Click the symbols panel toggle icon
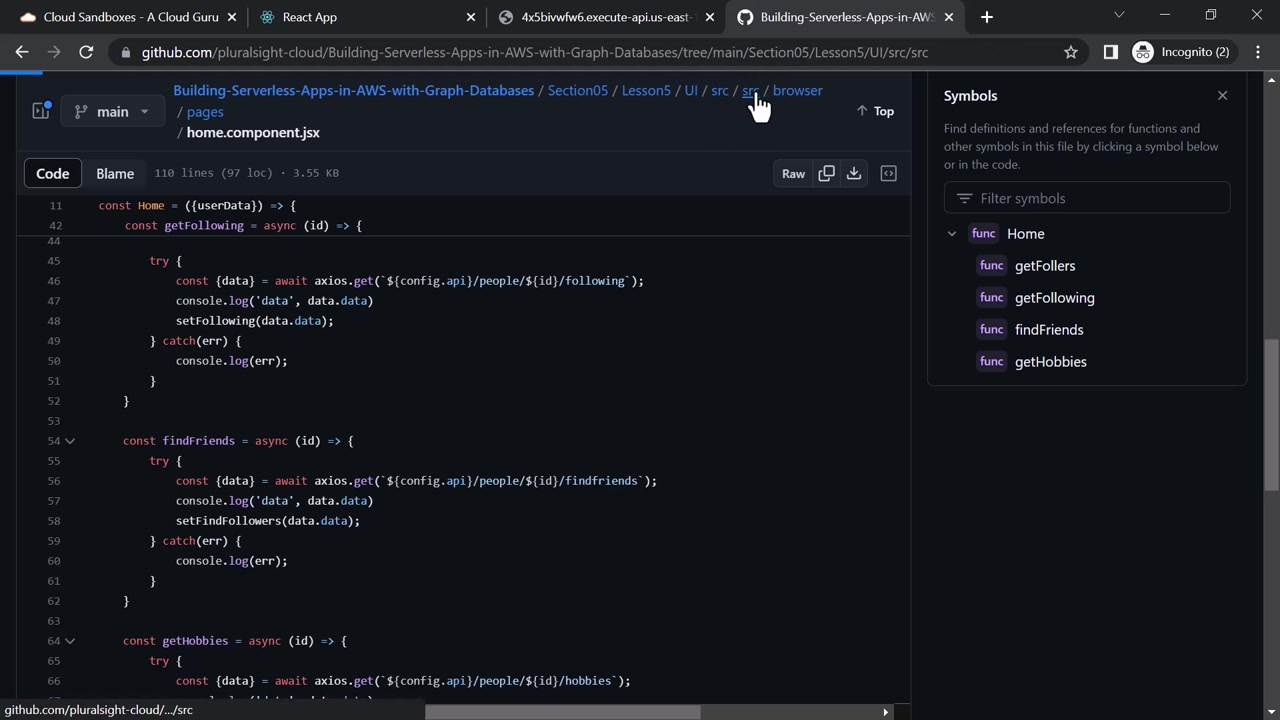The height and width of the screenshot is (720, 1280). (x=888, y=173)
